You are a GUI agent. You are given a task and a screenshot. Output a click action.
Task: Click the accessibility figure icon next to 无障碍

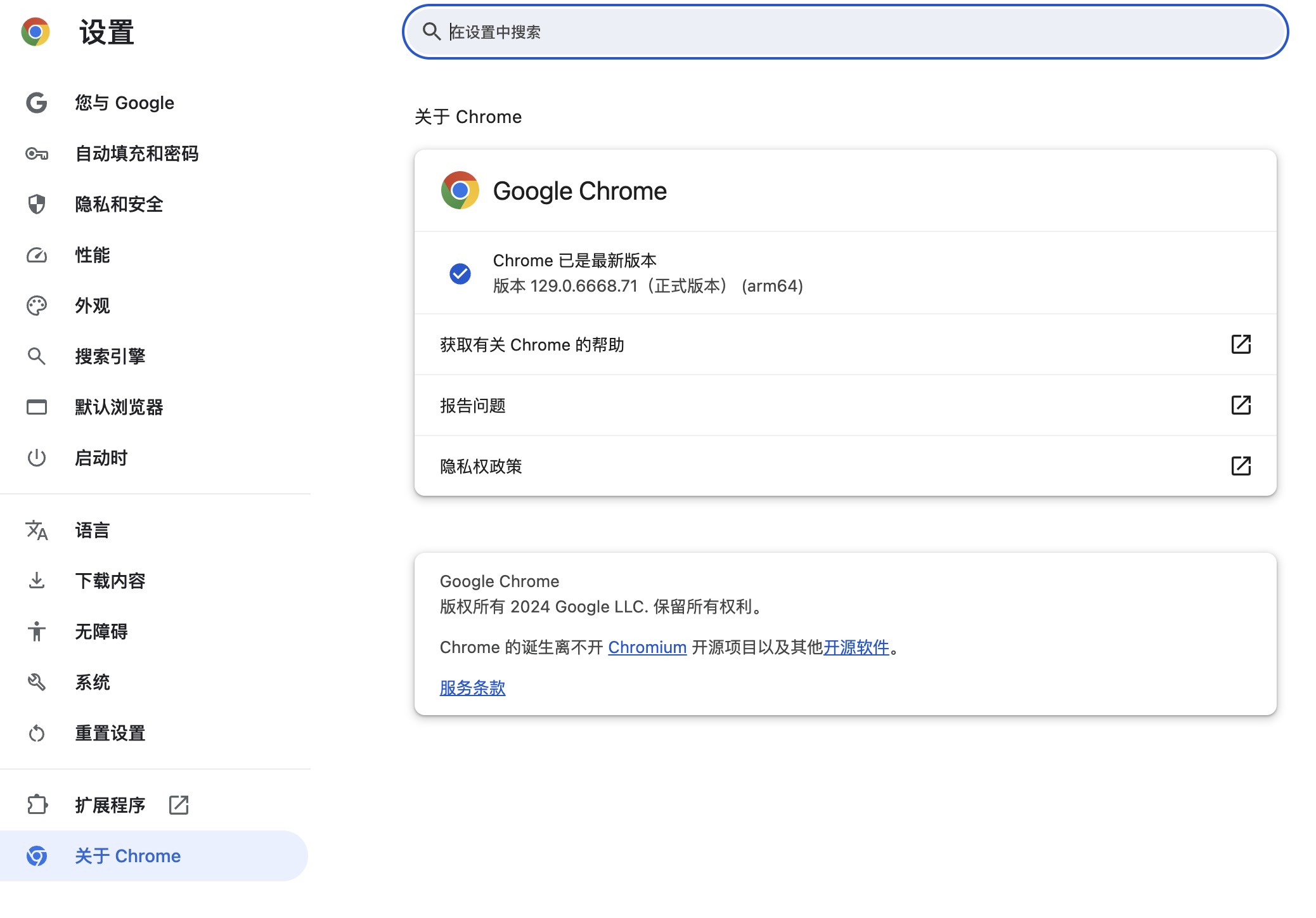tap(37, 631)
